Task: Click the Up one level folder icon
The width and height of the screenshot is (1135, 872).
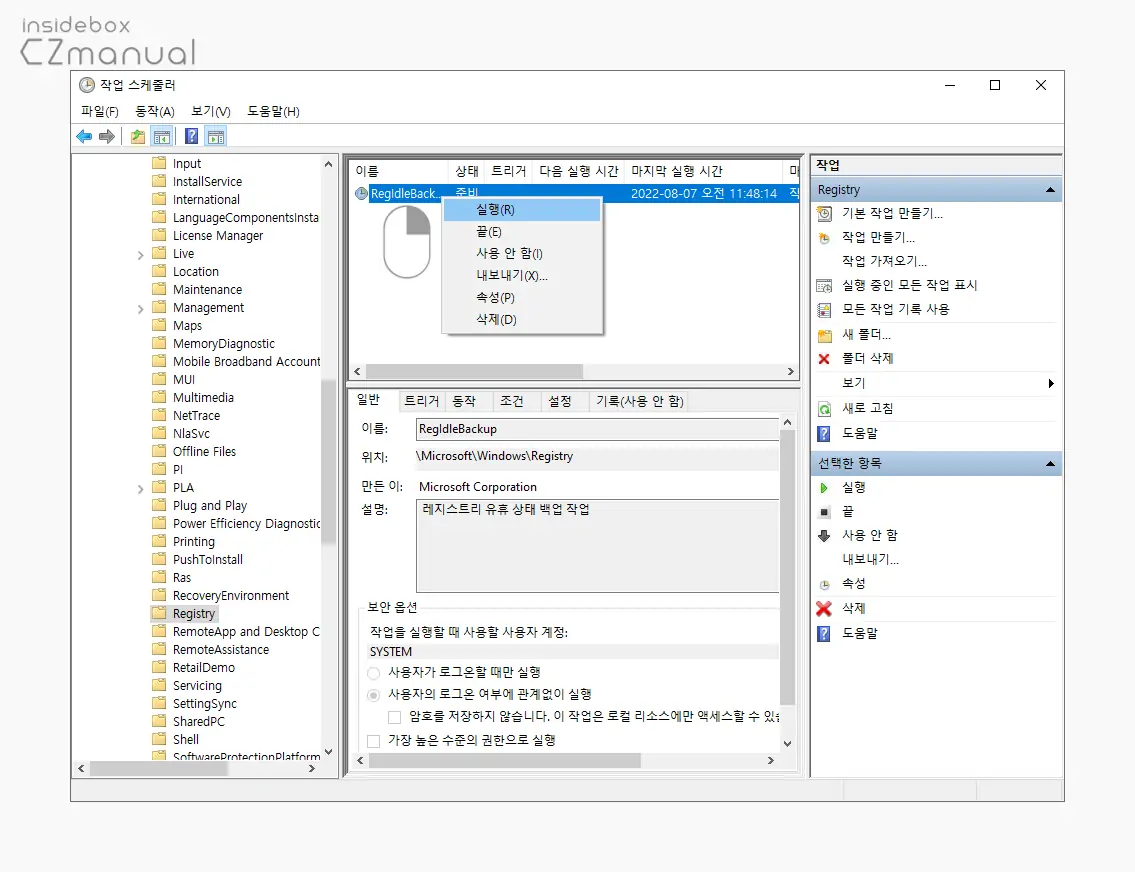Action: [138, 136]
